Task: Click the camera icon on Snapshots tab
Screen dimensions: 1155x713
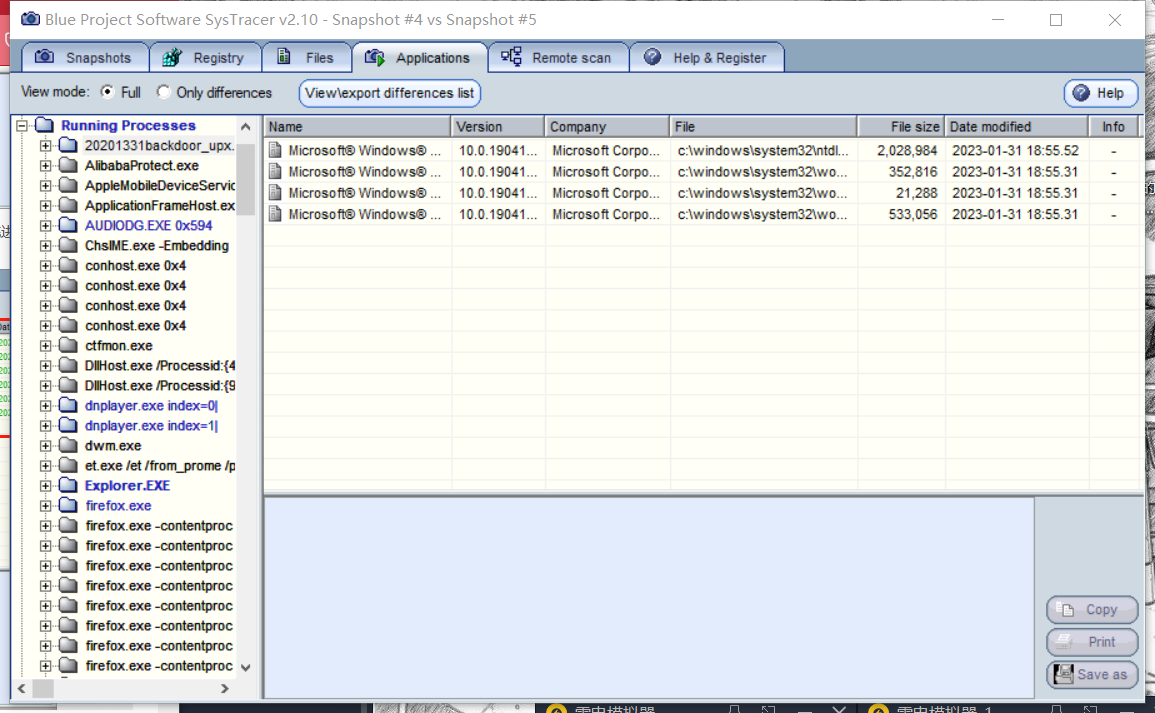Action: (x=44, y=57)
